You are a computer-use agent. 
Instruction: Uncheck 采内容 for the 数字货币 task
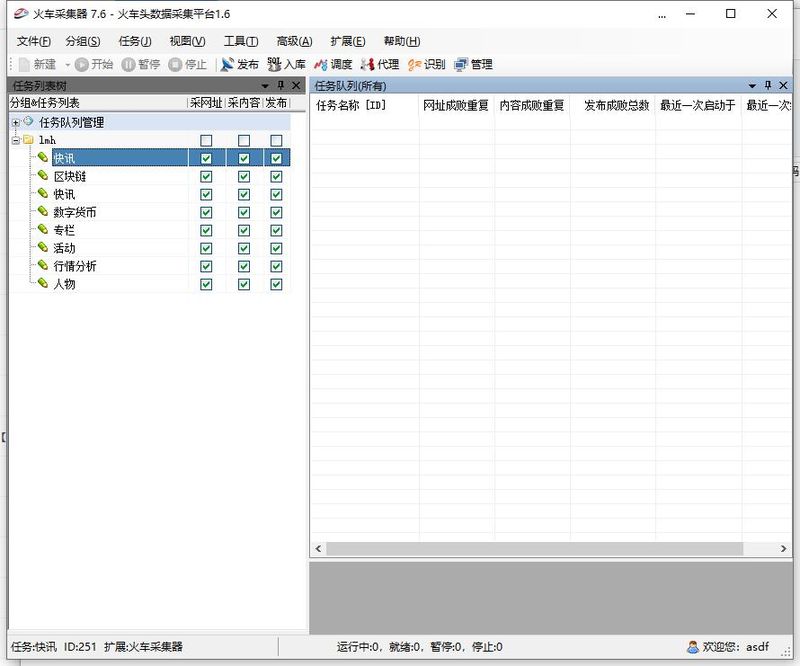(x=244, y=212)
